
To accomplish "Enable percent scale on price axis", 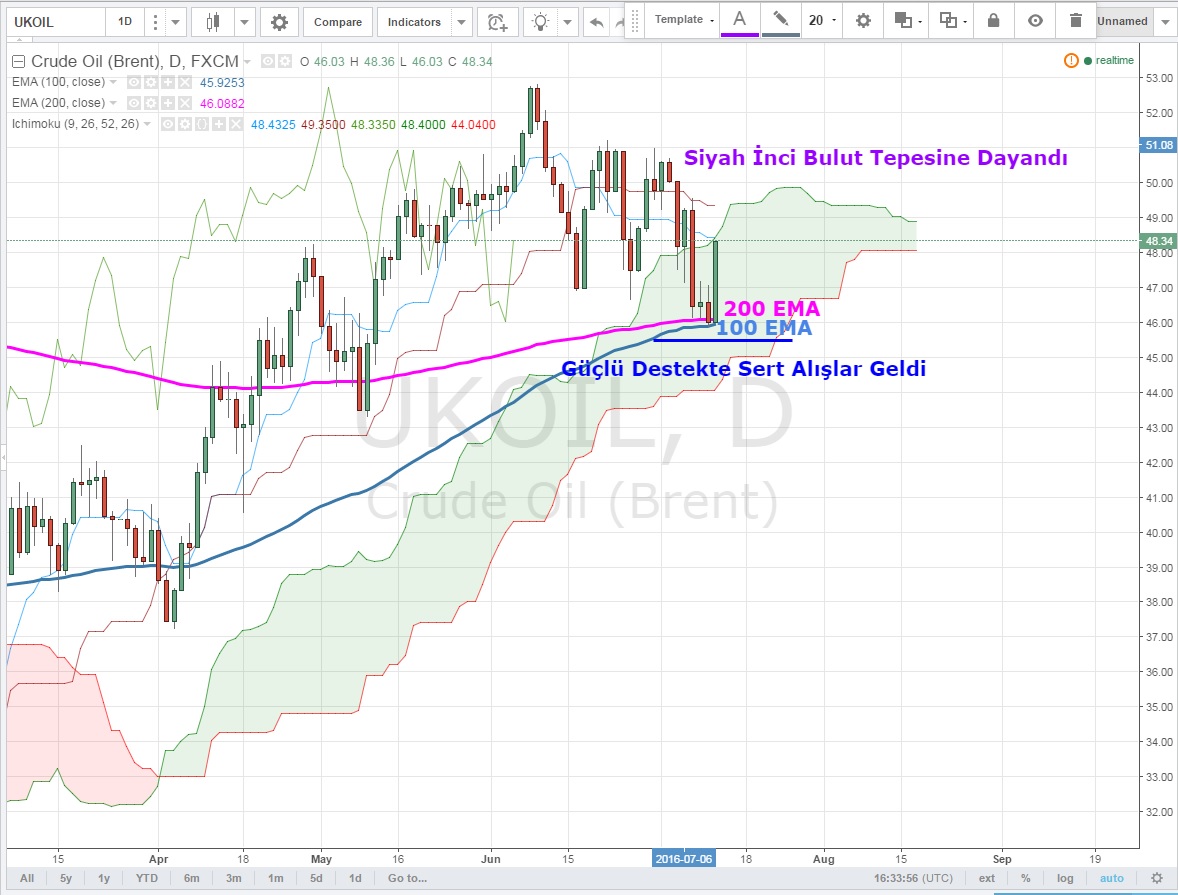I will click(x=1025, y=878).
